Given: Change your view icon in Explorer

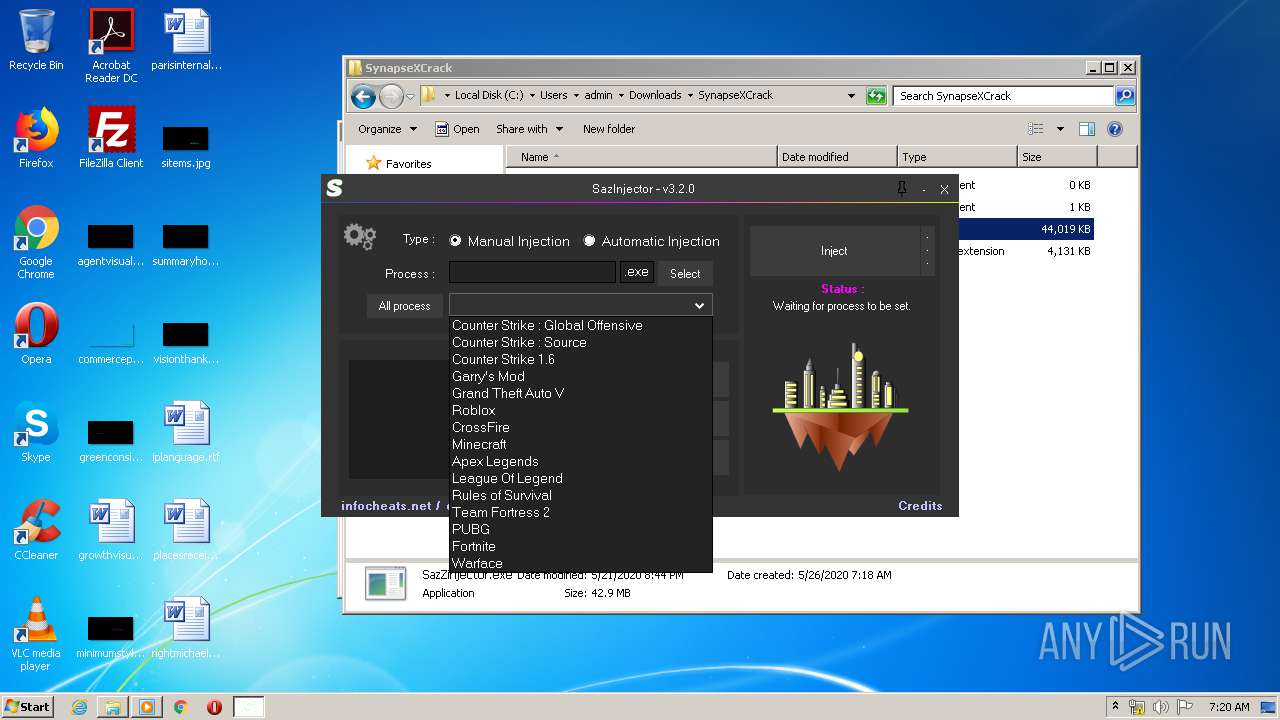Looking at the screenshot, I should (x=1036, y=129).
